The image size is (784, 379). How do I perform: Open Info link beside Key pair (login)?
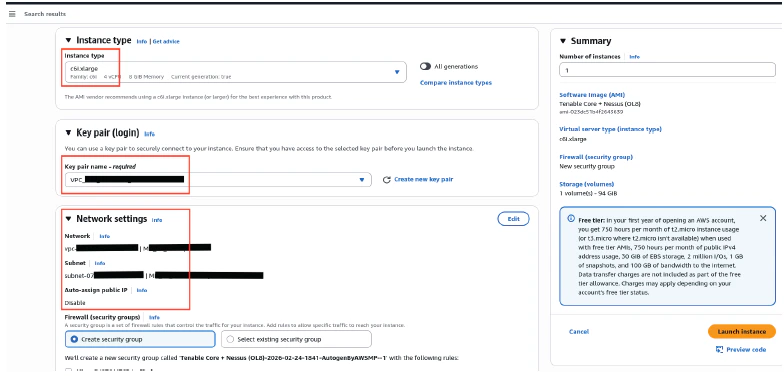point(150,134)
